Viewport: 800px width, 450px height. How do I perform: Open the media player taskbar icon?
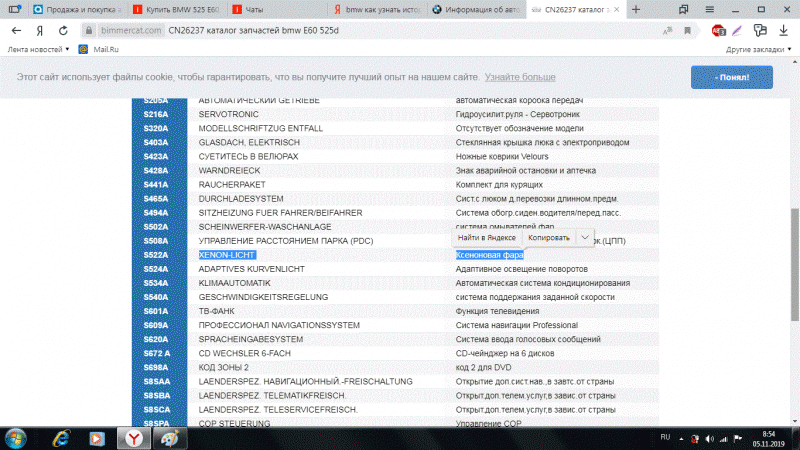tap(96, 439)
